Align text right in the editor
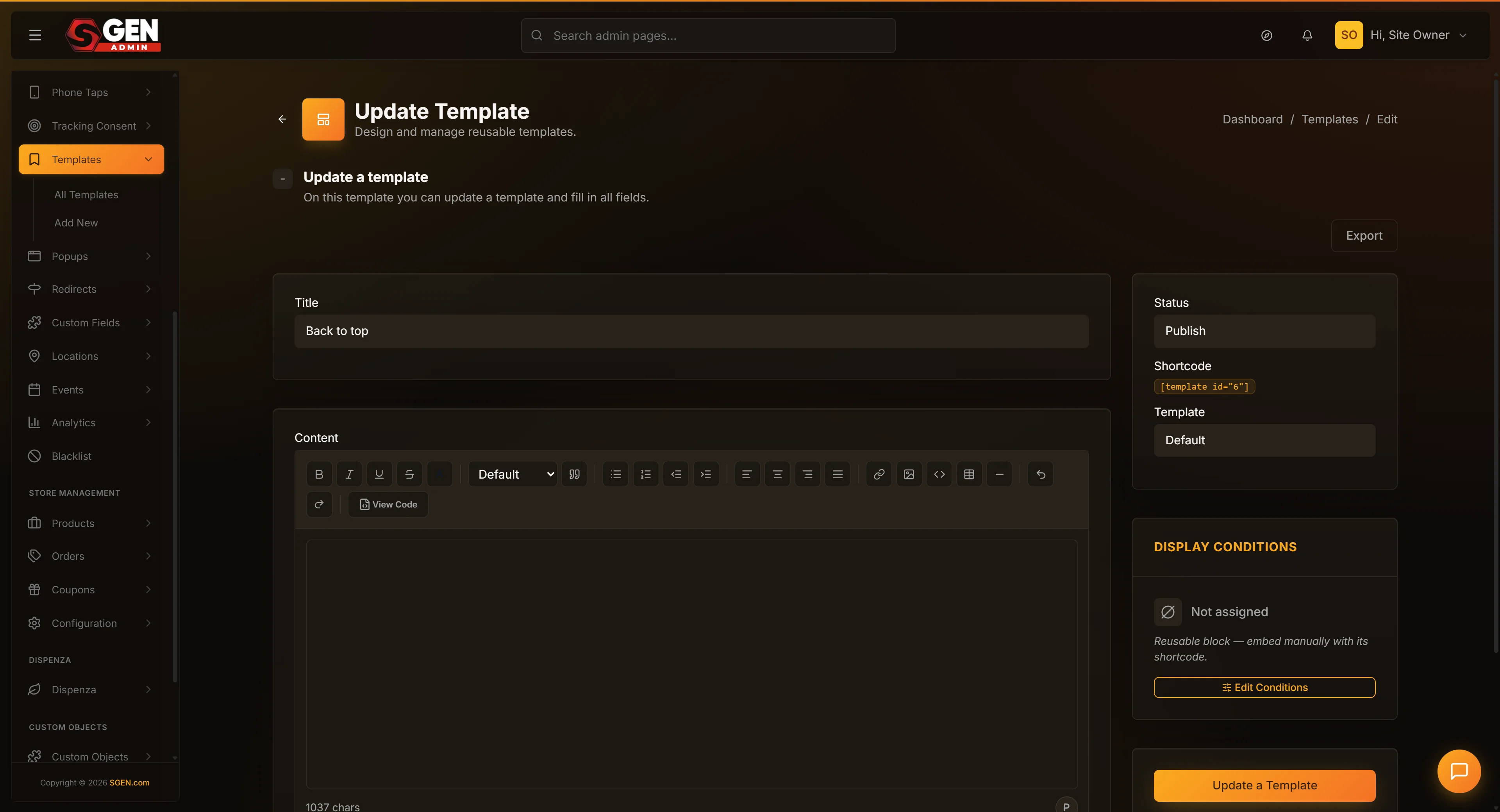This screenshot has width=1500, height=812. point(808,474)
